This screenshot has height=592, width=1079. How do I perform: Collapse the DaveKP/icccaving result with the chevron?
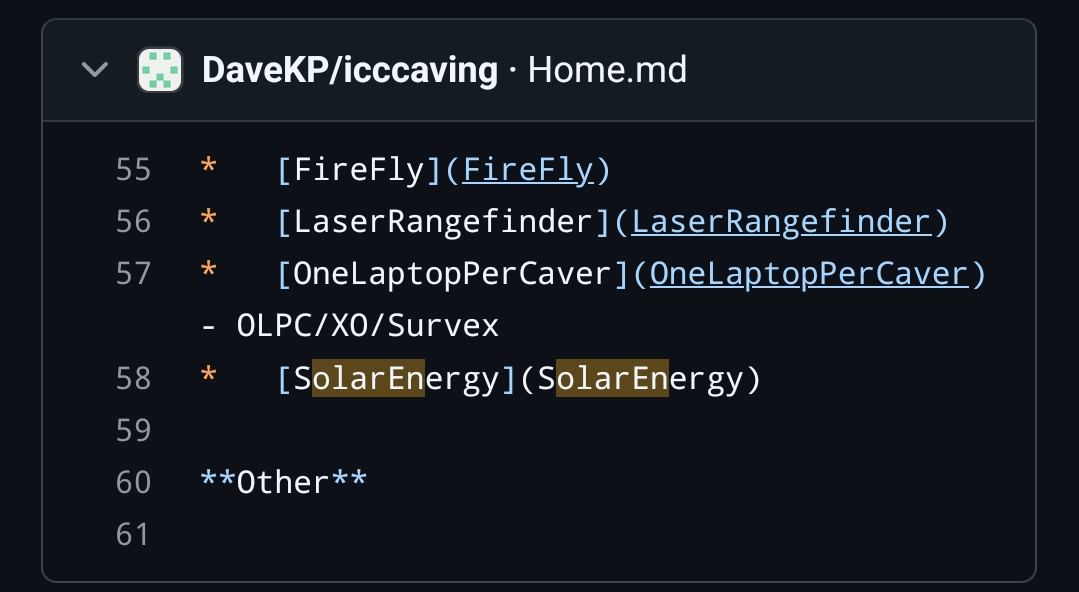(95, 71)
